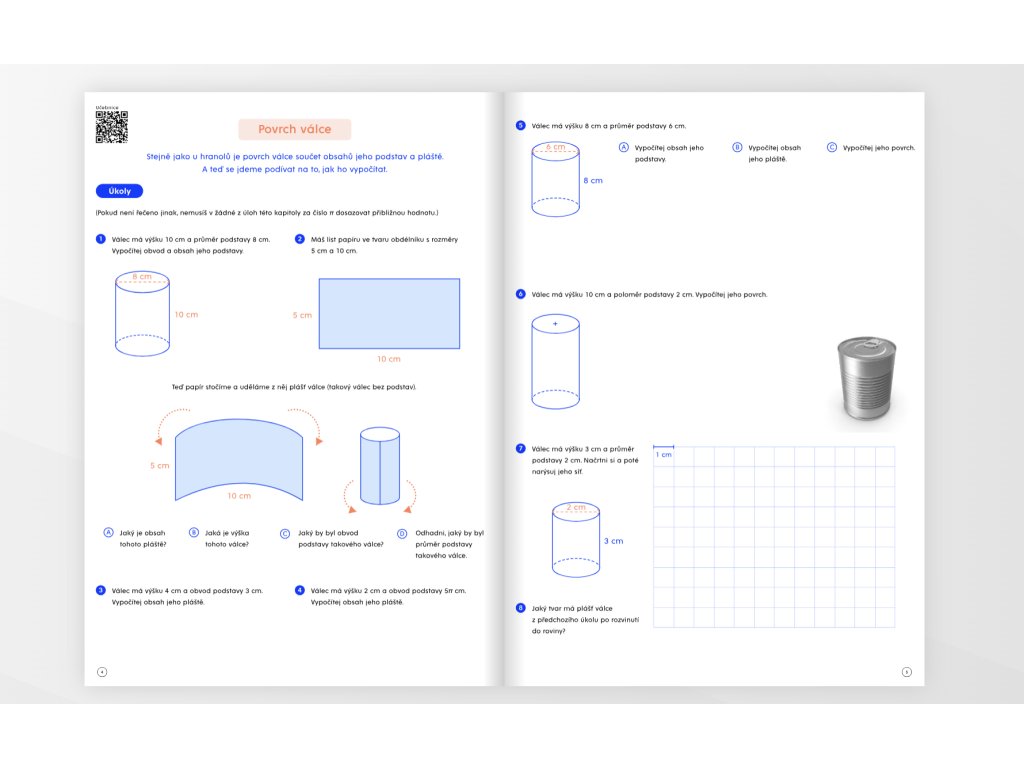The width and height of the screenshot is (1024, 768).
Task: Click the exercise 3 number badge
Action: coord(101,590)
